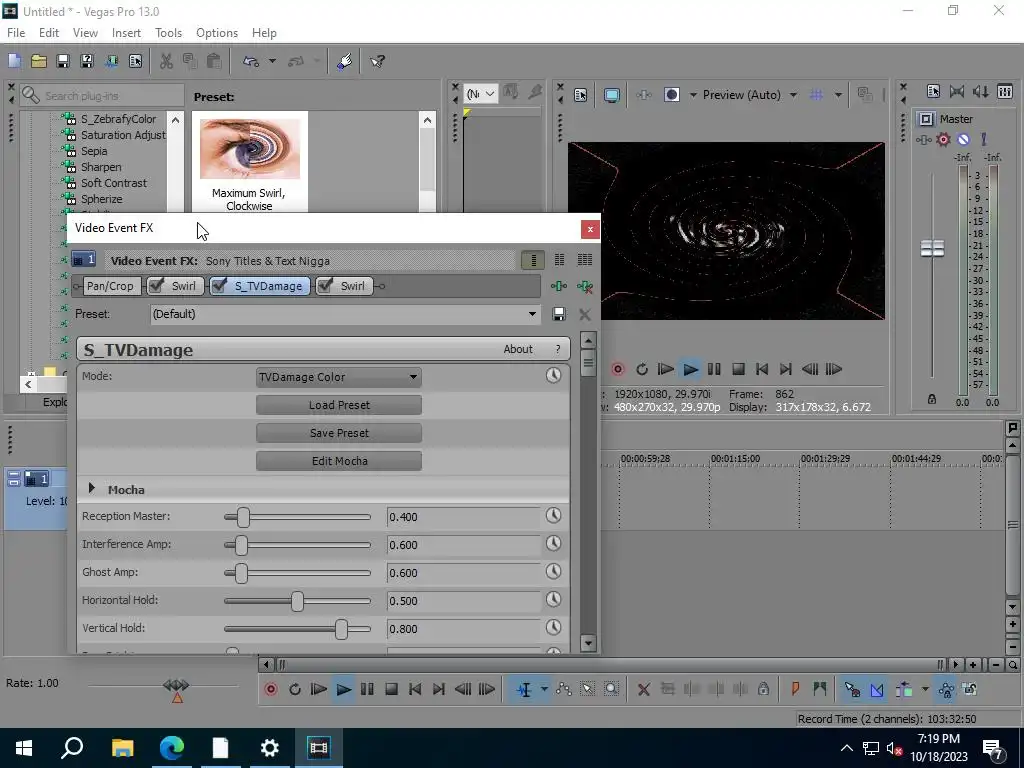Click About in the S_TVDamage header

[518, 349]
